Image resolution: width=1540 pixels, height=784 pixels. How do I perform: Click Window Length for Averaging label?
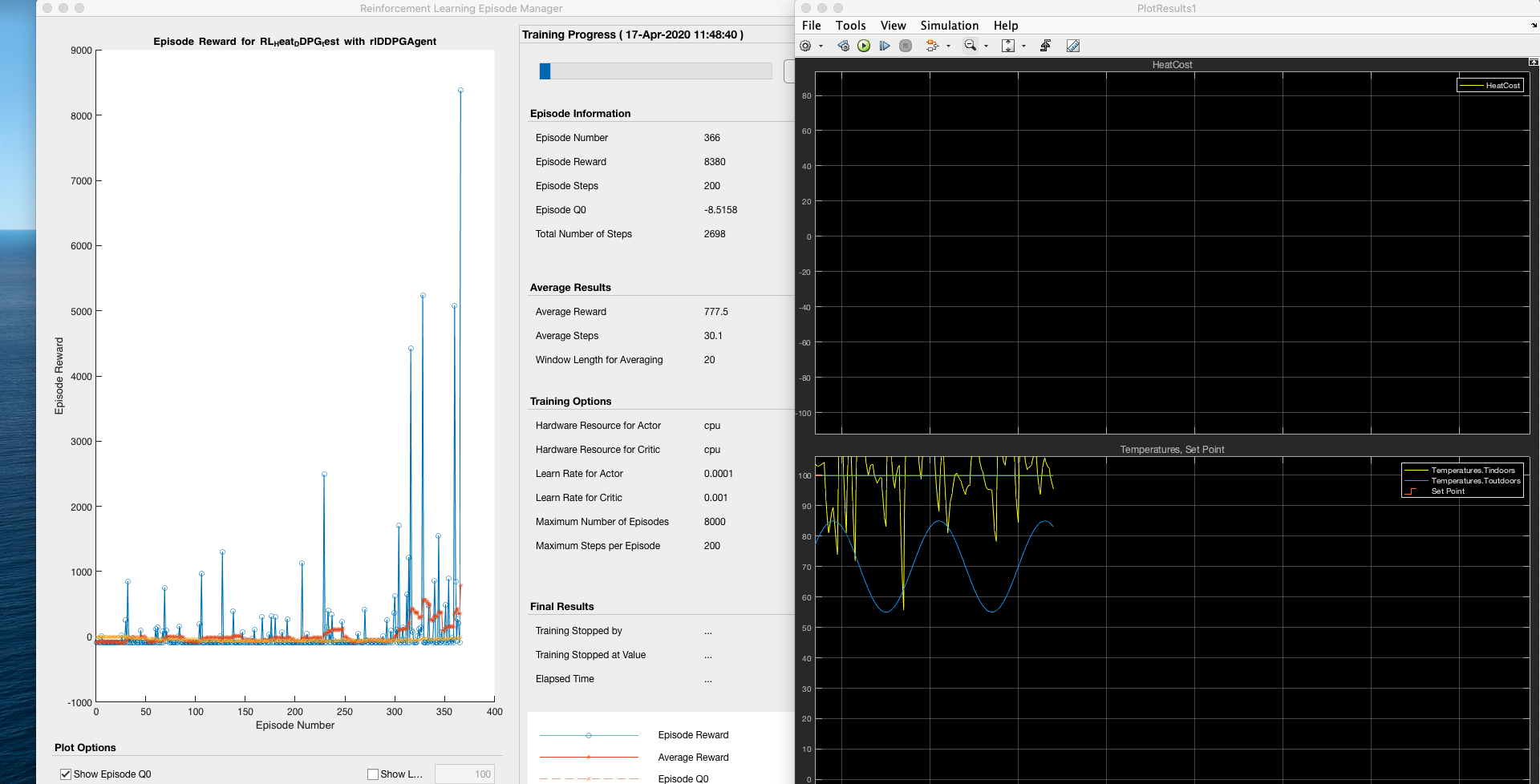(x=599, y=360)
